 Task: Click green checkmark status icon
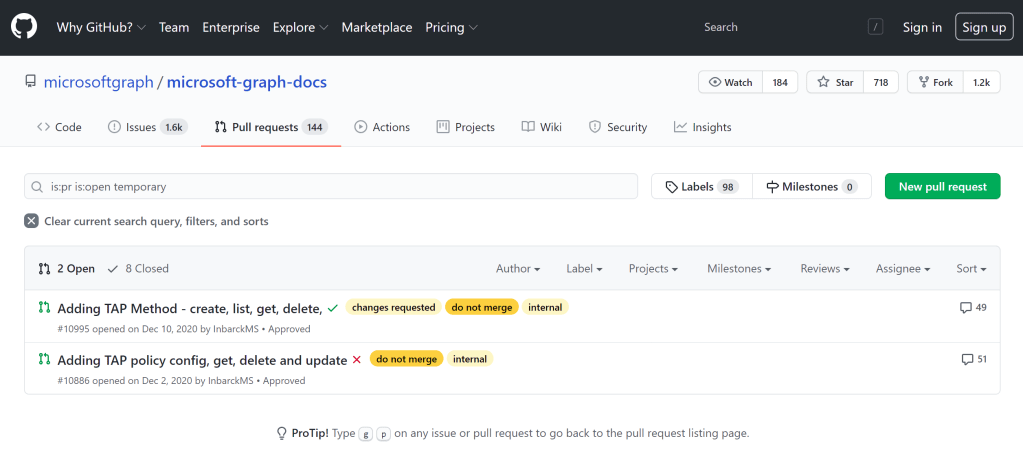332,308
